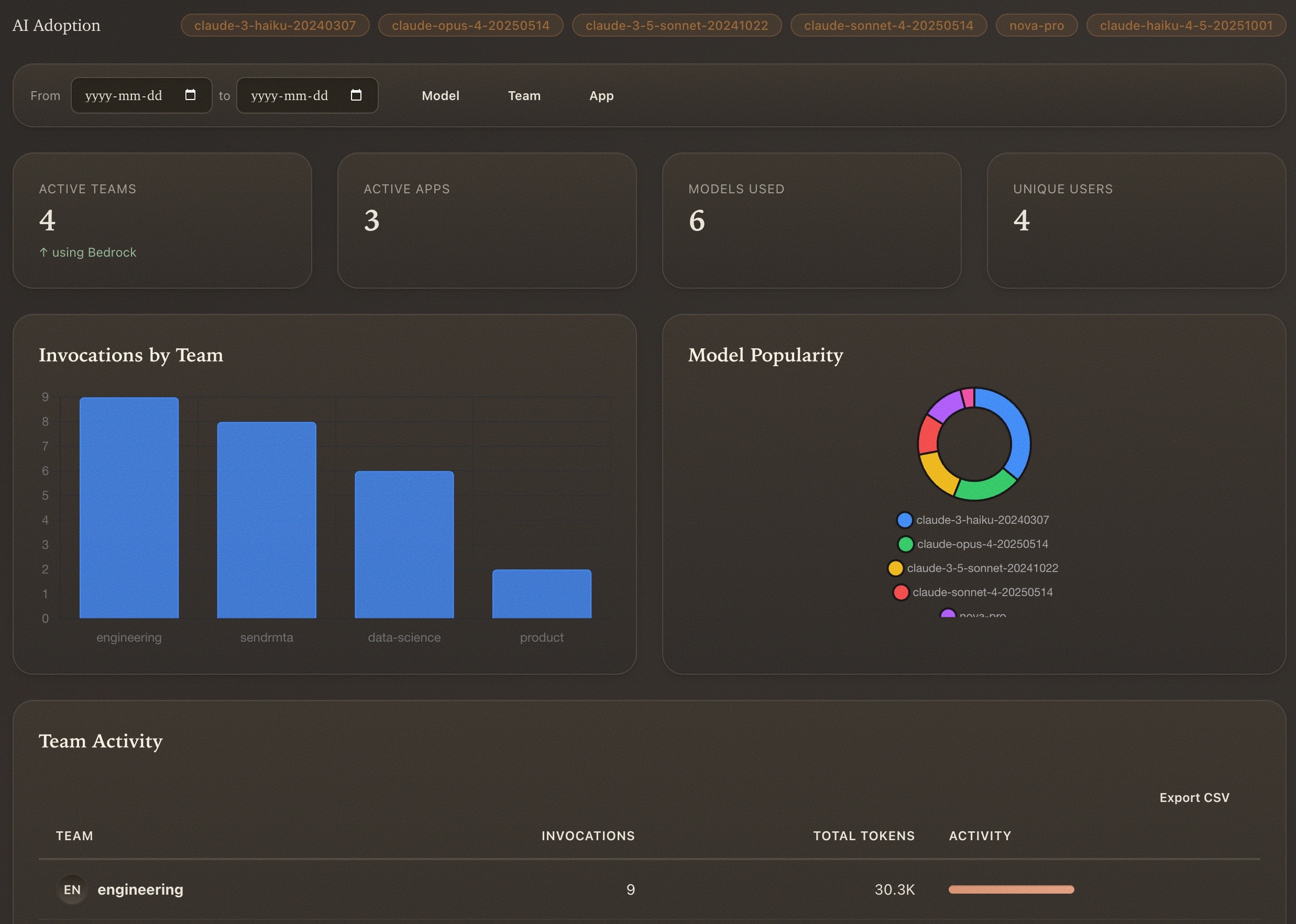Open the Team filter dropdown
Image resolution: width=1296 pixels, height=924 pixels.
click(524, 95)
